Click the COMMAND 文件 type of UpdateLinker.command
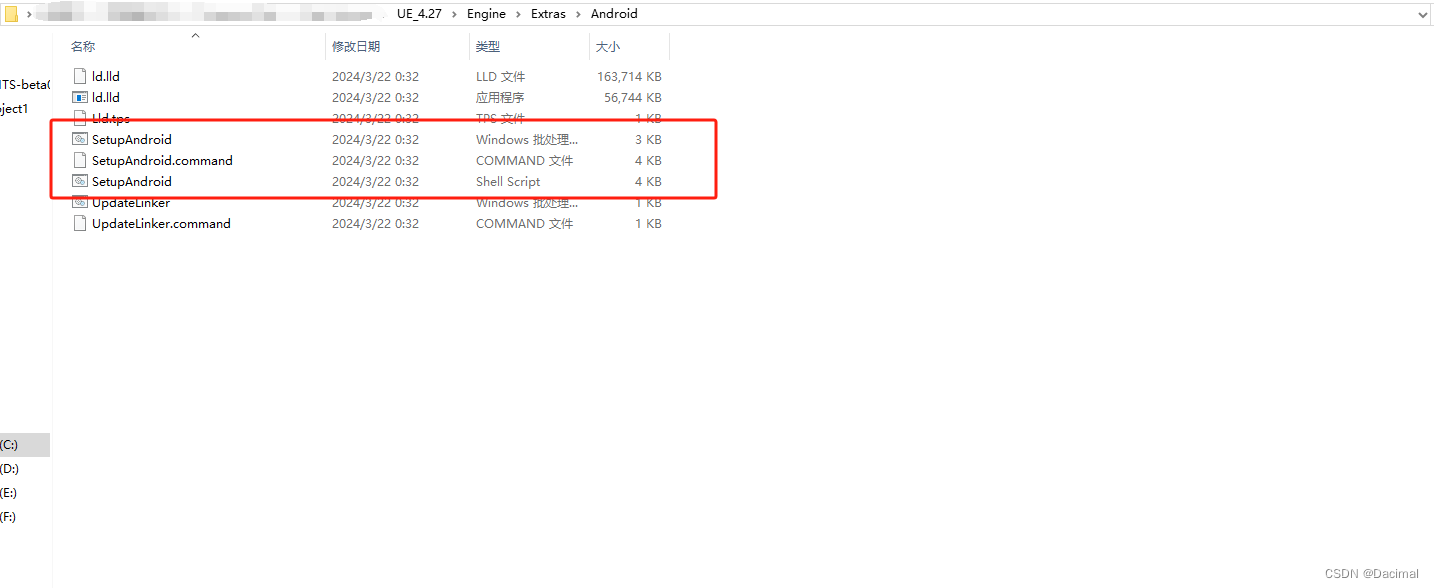This screenshot has height=588, width=1434. pyautogui.click(x=524, y=223)
